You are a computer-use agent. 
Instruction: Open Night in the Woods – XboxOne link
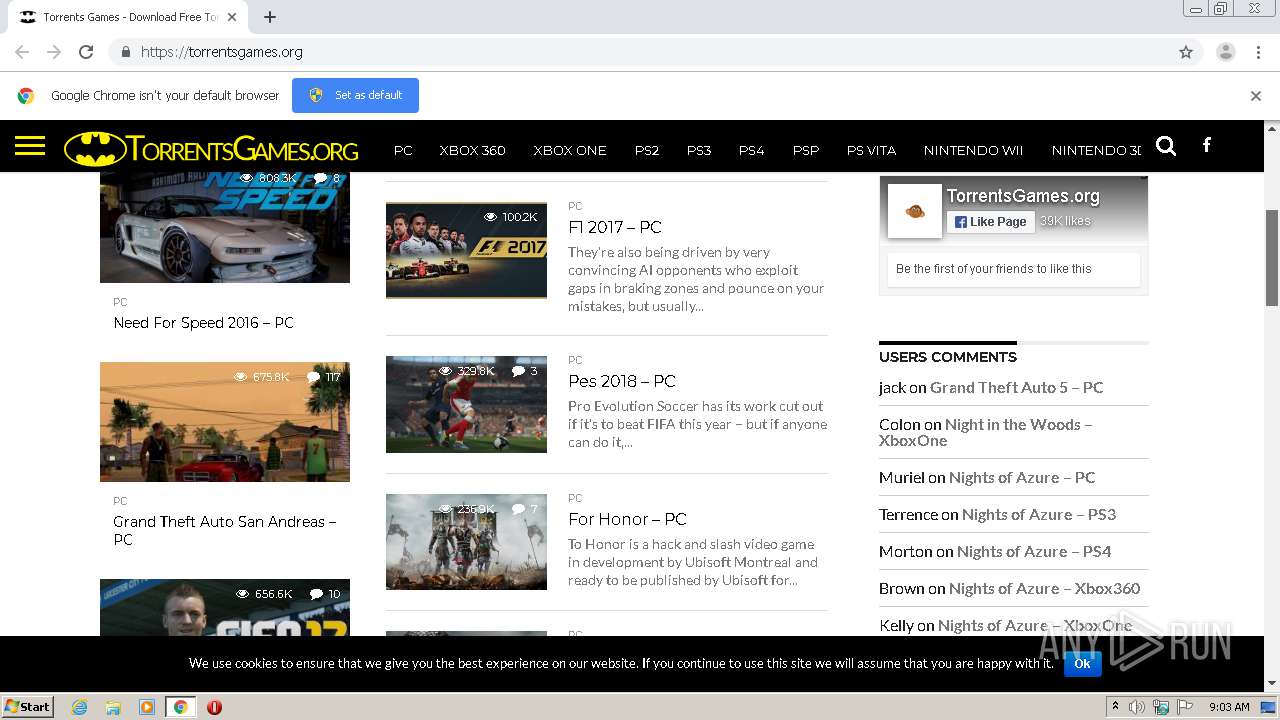985,432
